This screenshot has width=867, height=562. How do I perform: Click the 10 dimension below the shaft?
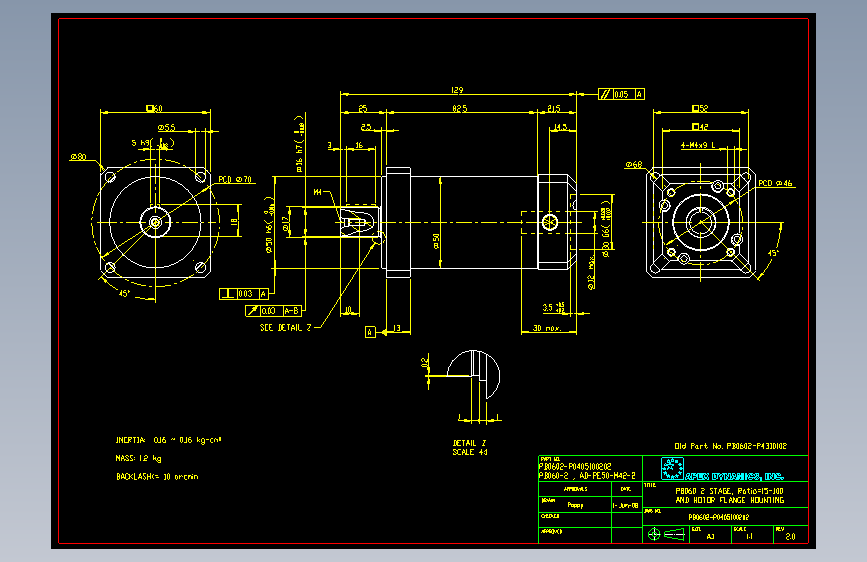click(348, 310)
